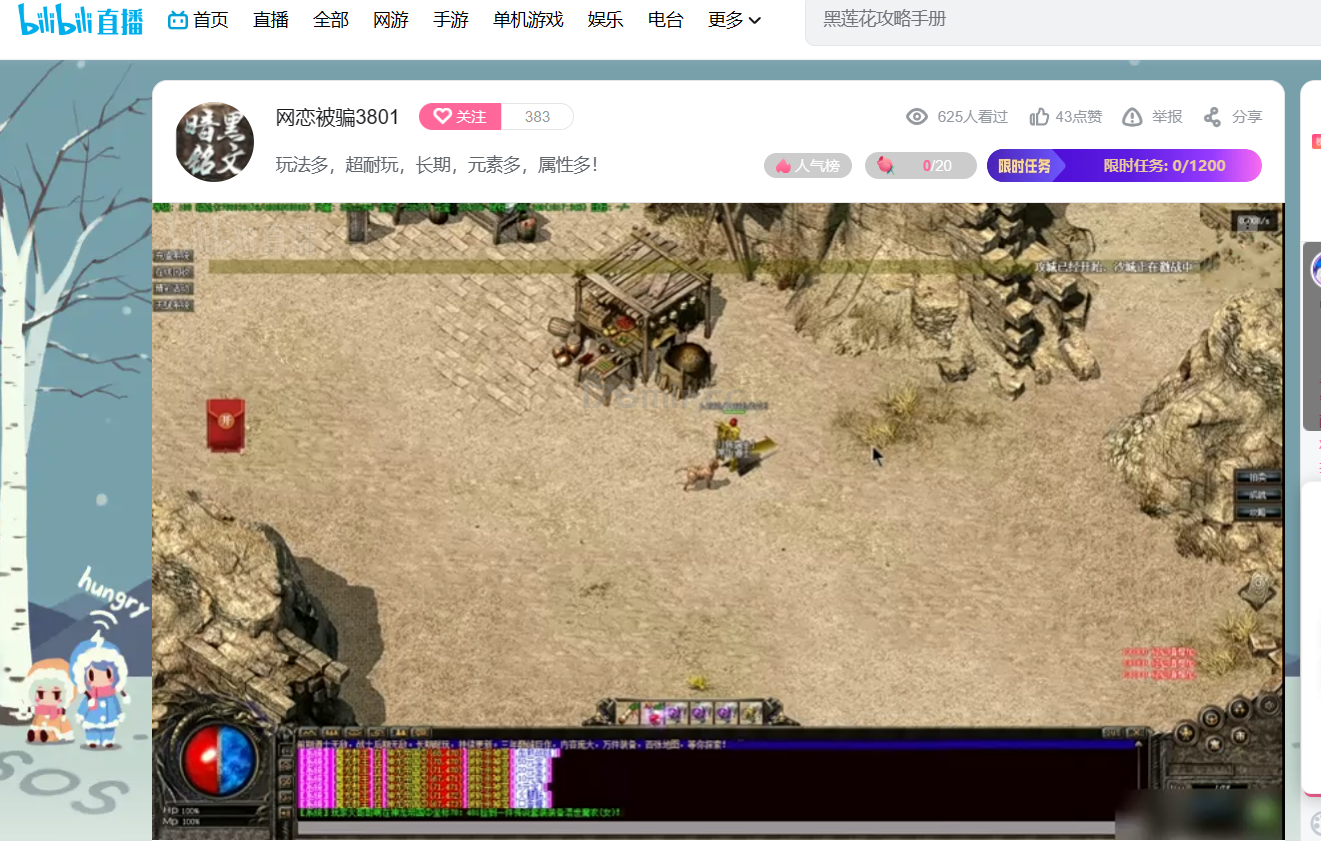Report the stream via 举报

[1152, 117]
